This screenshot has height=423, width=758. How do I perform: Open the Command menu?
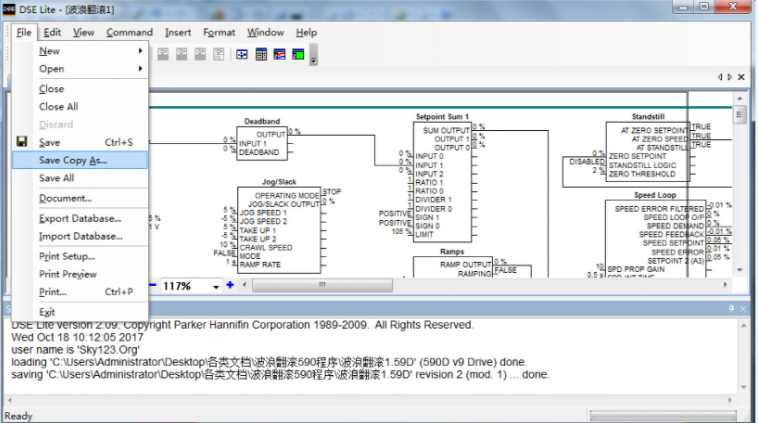point(129,32)
